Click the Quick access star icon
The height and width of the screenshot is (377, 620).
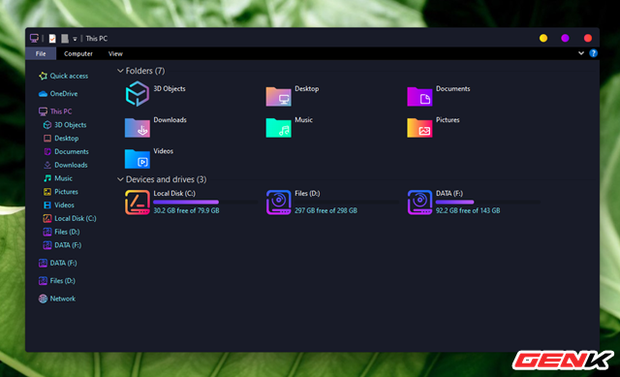(43, 76)
